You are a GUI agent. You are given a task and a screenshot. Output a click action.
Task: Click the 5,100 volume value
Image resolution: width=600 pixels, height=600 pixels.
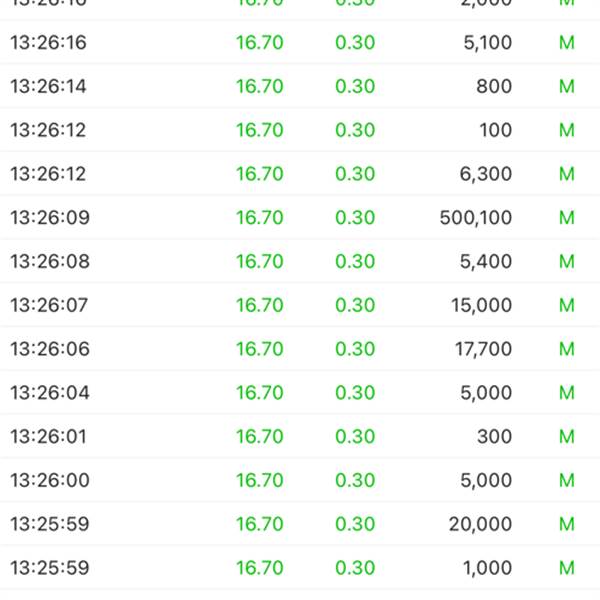click(486, 43)
